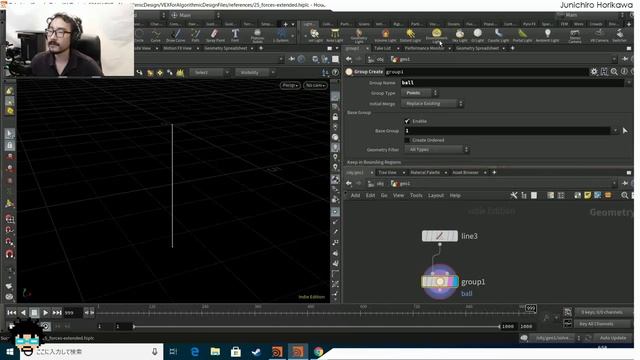Open the Windows Start menu

[9, 352]
